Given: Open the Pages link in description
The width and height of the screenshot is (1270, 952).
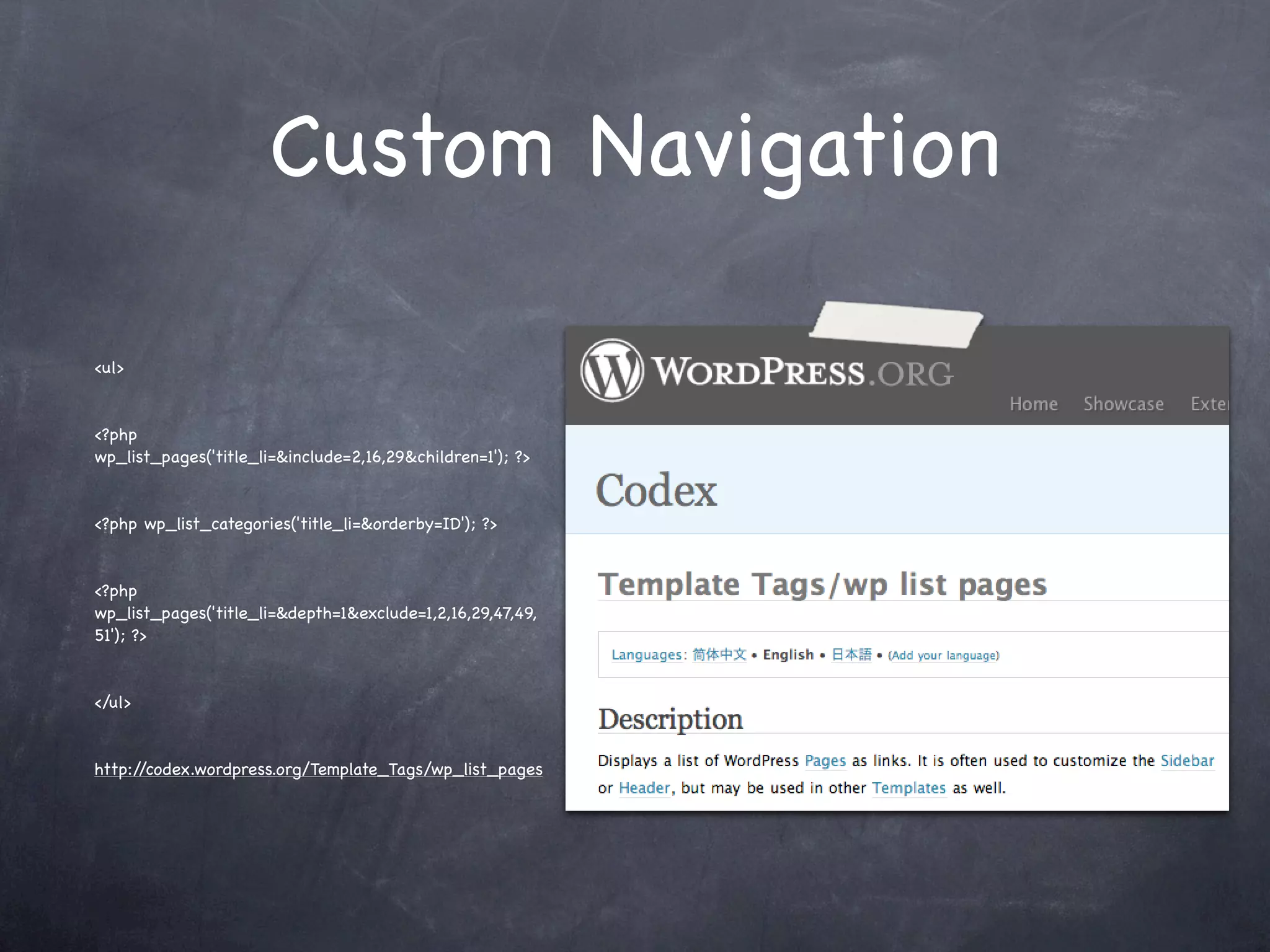Looking at the screenshot, I should (x=825, y=760).
